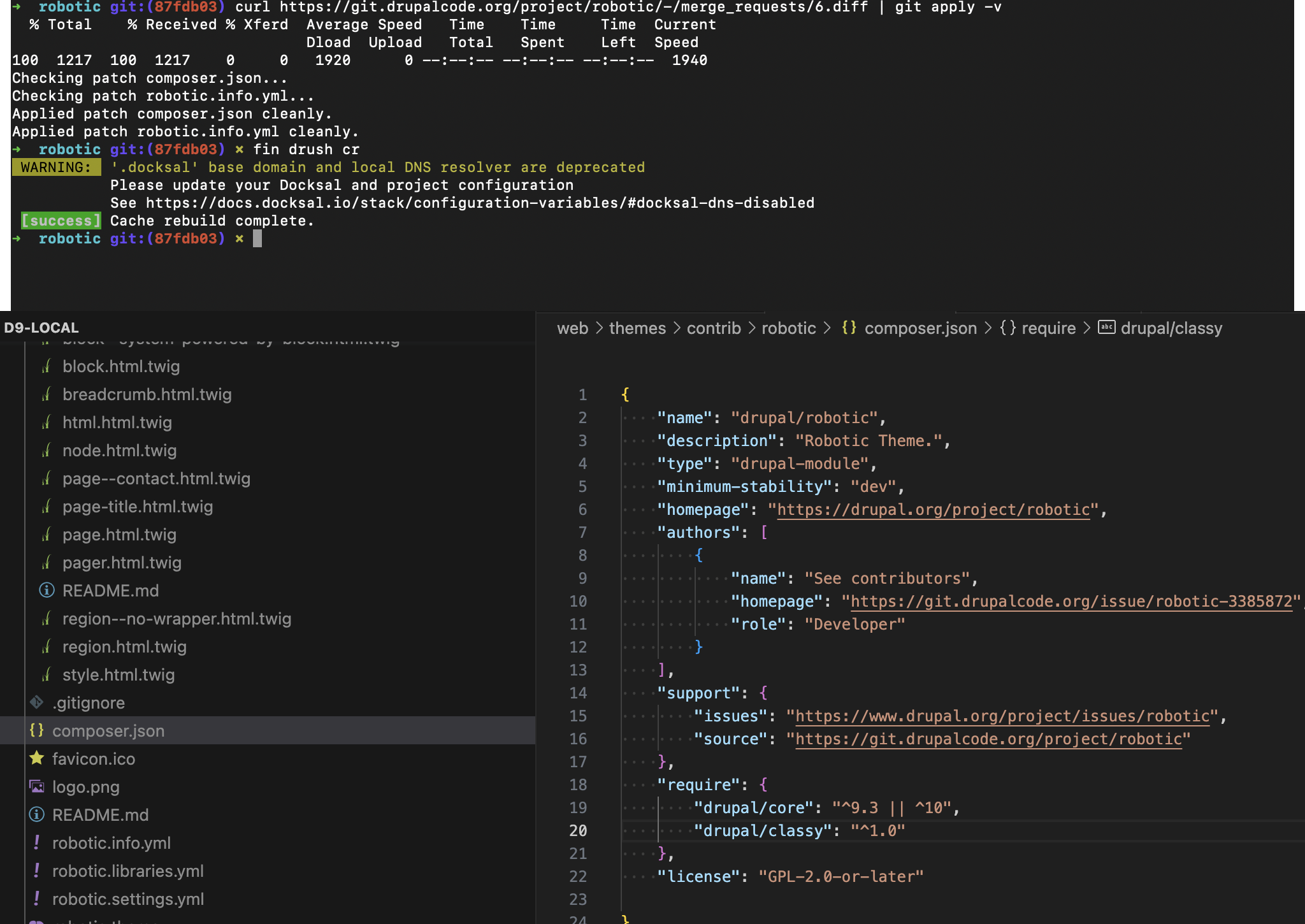Viewport: 1305px width, 924px height.
Task: Click the exclamation icon beside robotic.settings.yml
Action: pos(37,899)
